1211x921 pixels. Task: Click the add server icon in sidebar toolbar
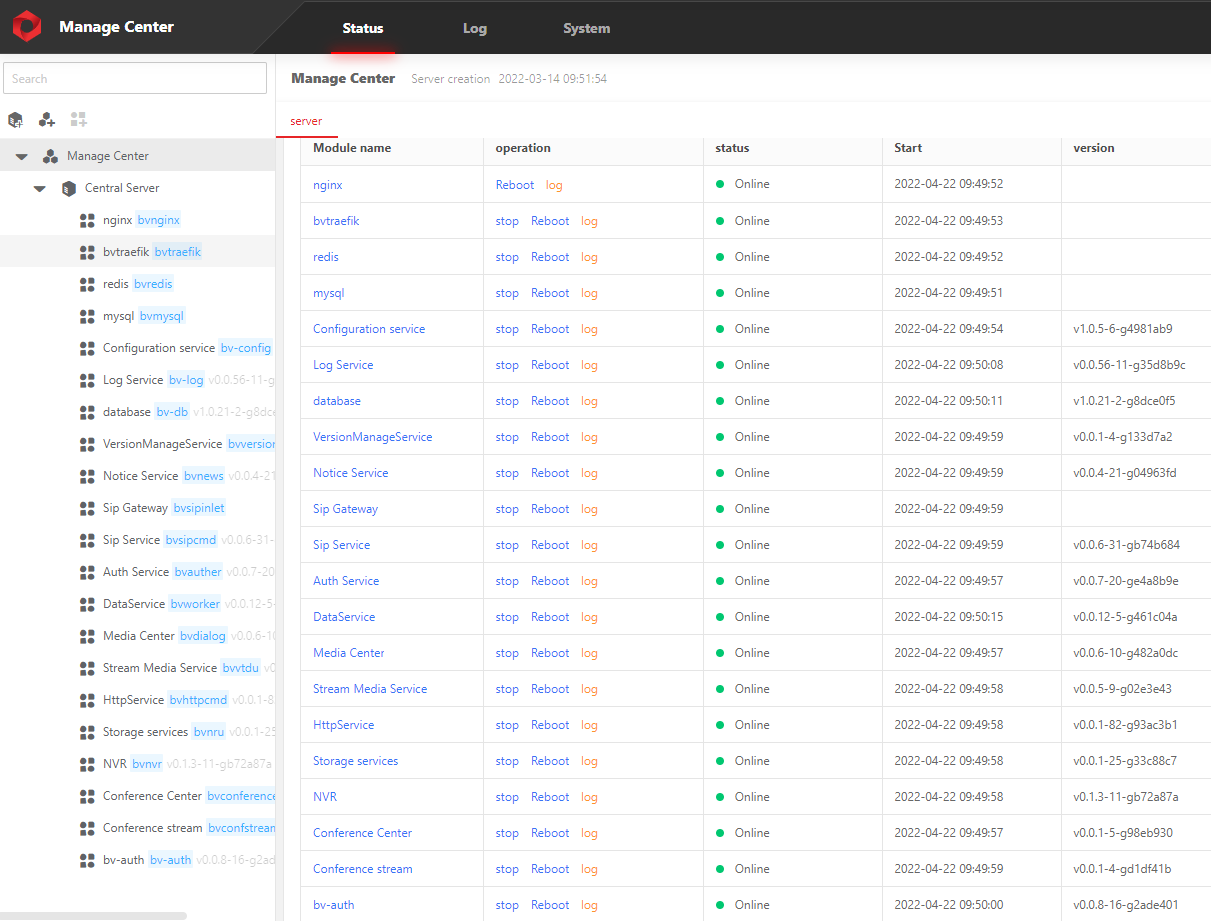point(15,120)
